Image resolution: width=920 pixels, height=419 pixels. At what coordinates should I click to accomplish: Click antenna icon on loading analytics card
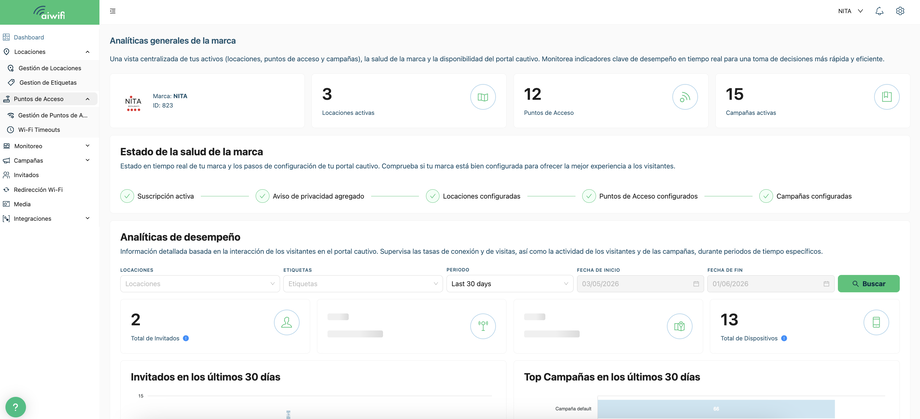(x=483, y=326)
